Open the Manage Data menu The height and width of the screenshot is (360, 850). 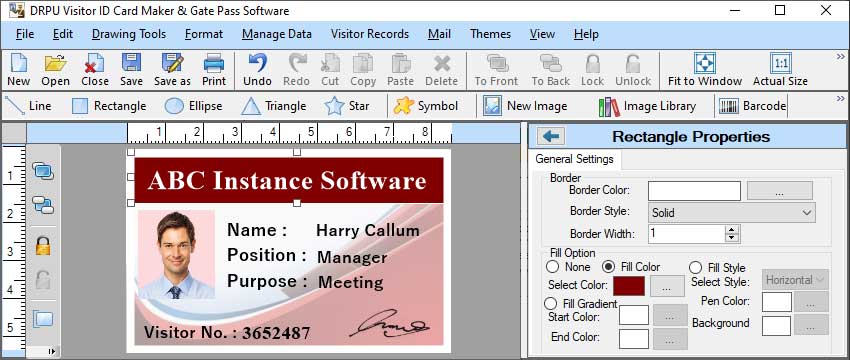(276, 34)
